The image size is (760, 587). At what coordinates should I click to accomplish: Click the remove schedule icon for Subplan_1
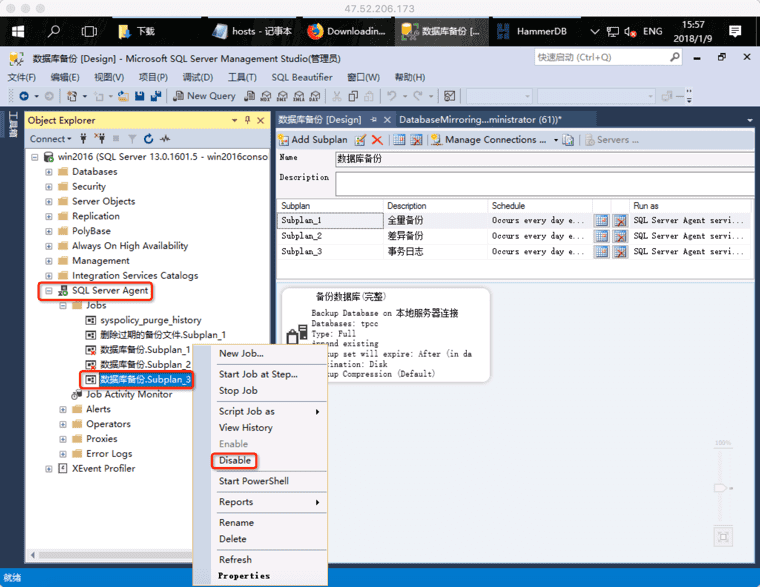(x=619, y=221)
